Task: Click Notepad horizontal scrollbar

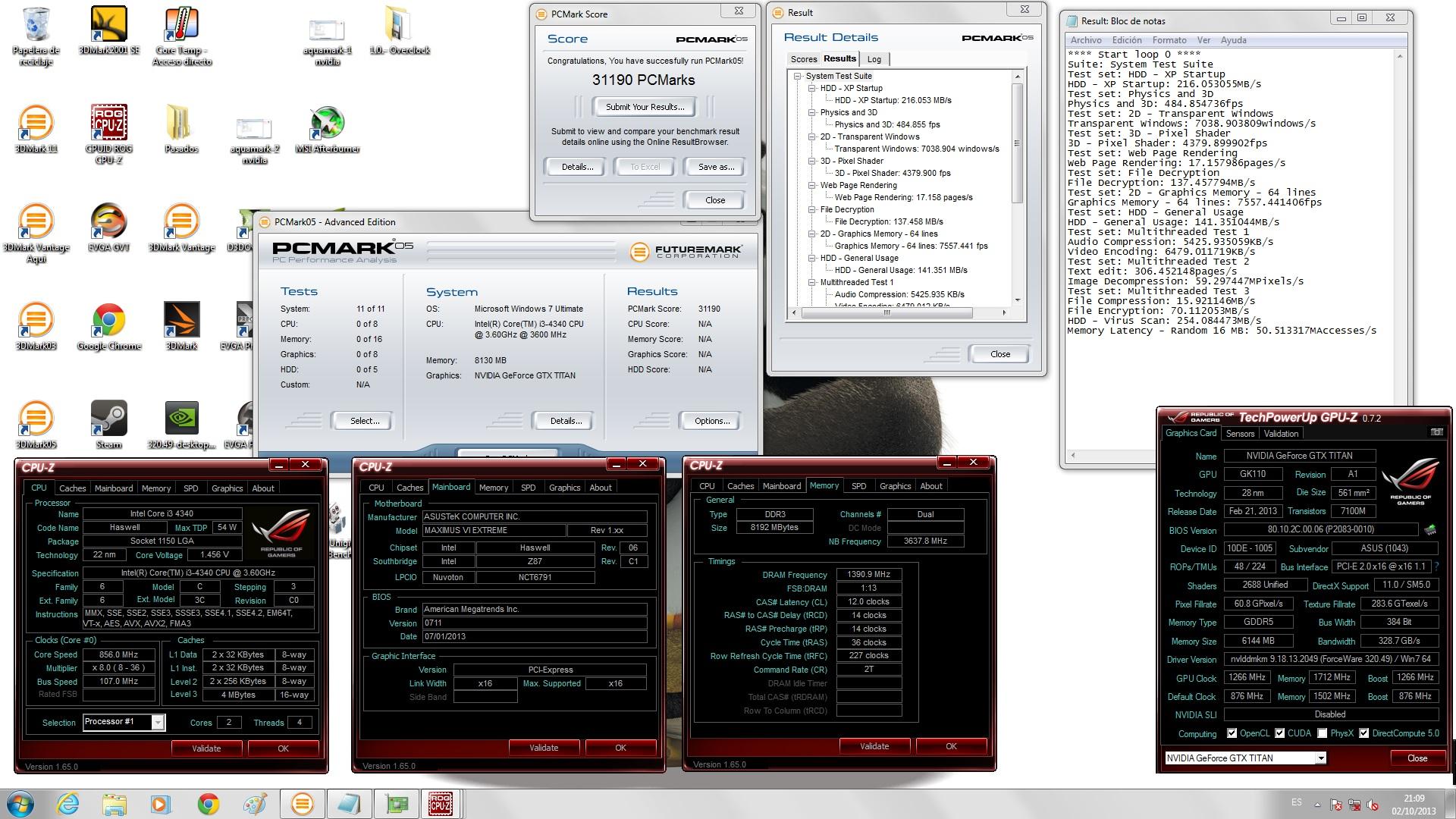Action: coord(1232,455)
